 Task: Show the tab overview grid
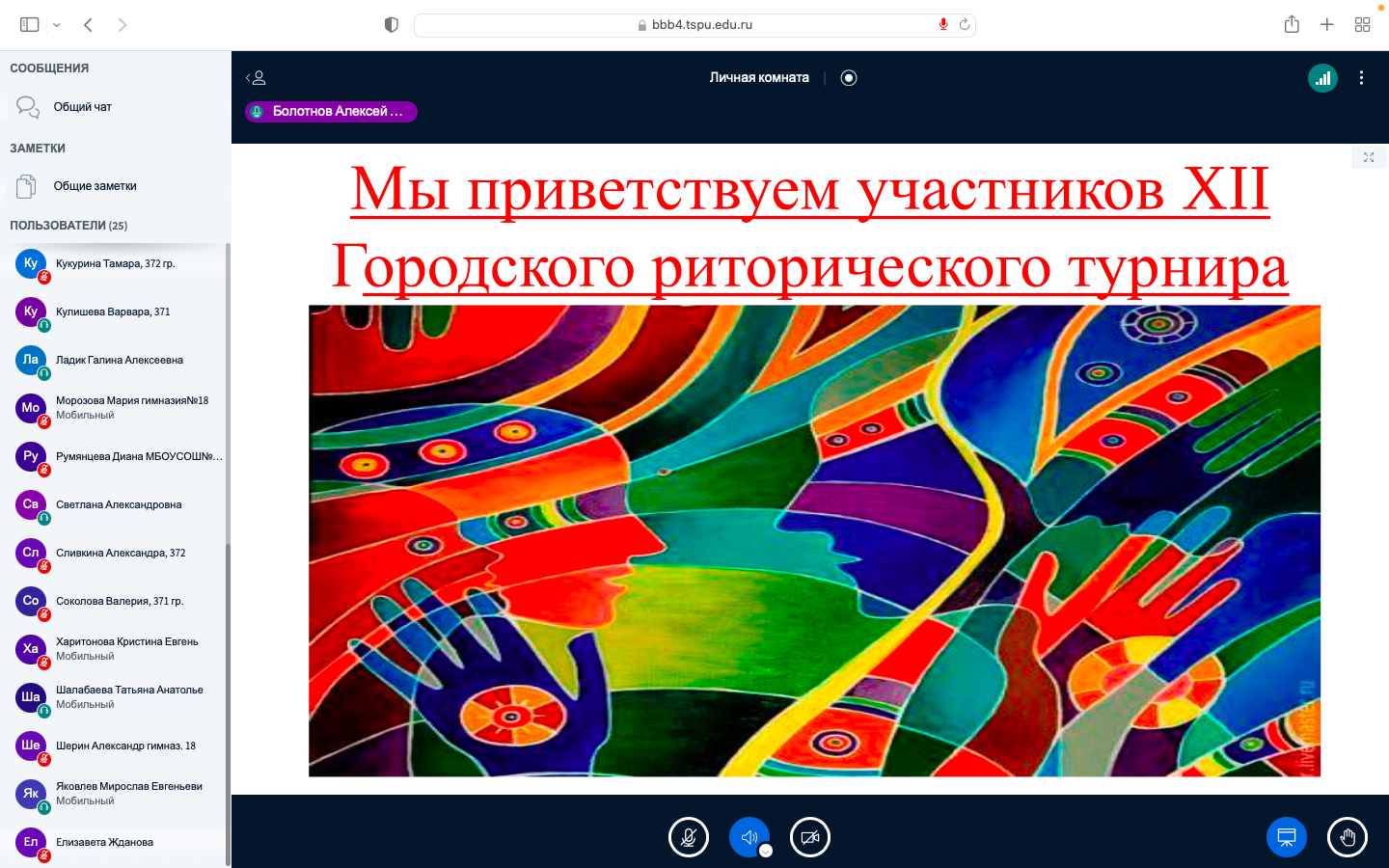[1362, 25]
